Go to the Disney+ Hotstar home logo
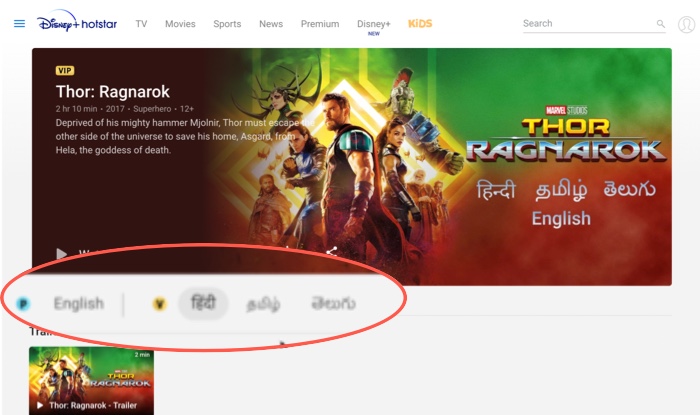Viewport: 700px width, 415px height. click(77, 22)
